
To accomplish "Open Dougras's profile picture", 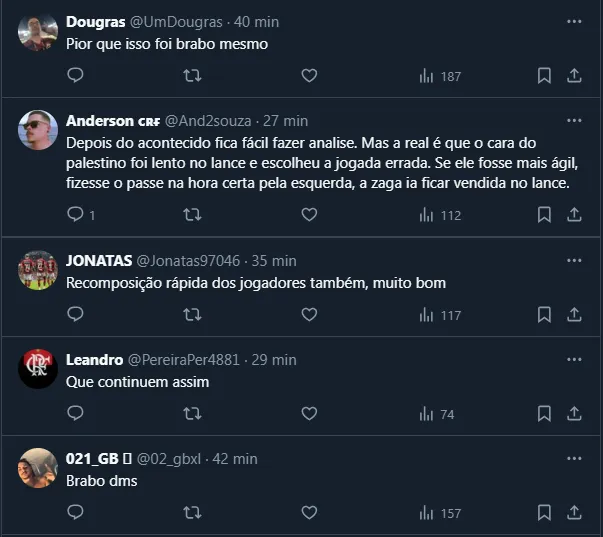I will (38, 32).
